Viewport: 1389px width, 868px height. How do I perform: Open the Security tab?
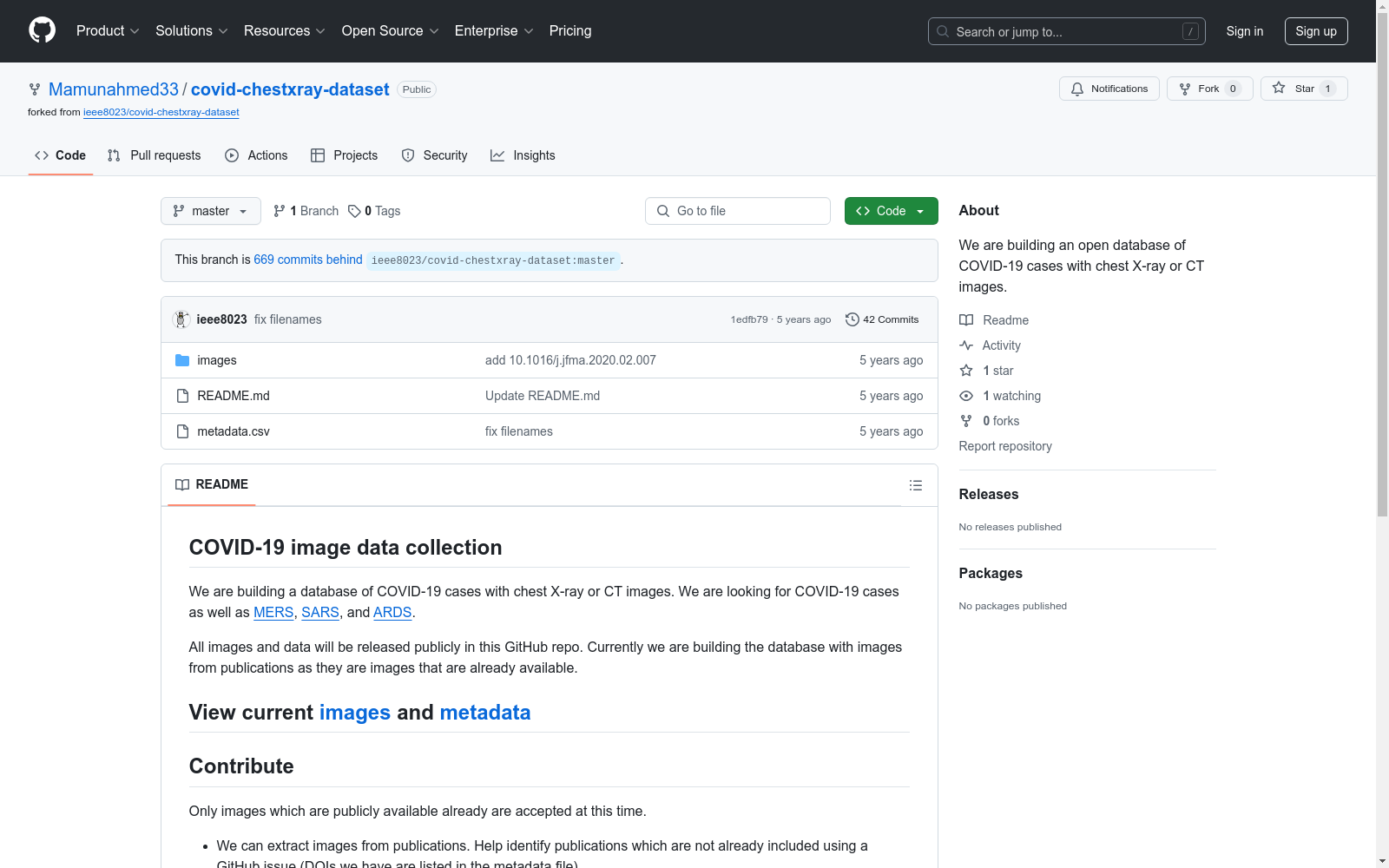[x=435, y=155]
